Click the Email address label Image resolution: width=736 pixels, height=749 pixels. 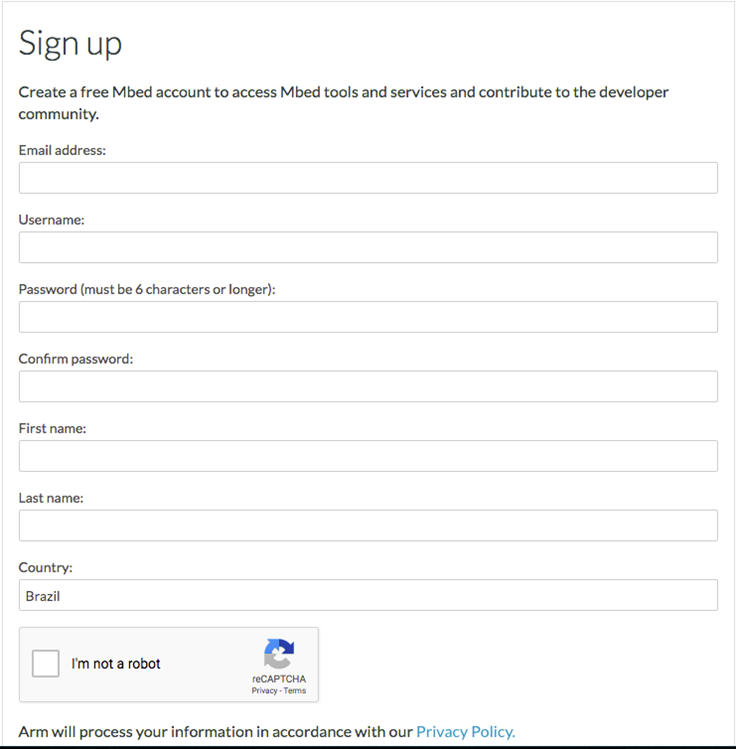pyautogui.click(x=62, y=150)
